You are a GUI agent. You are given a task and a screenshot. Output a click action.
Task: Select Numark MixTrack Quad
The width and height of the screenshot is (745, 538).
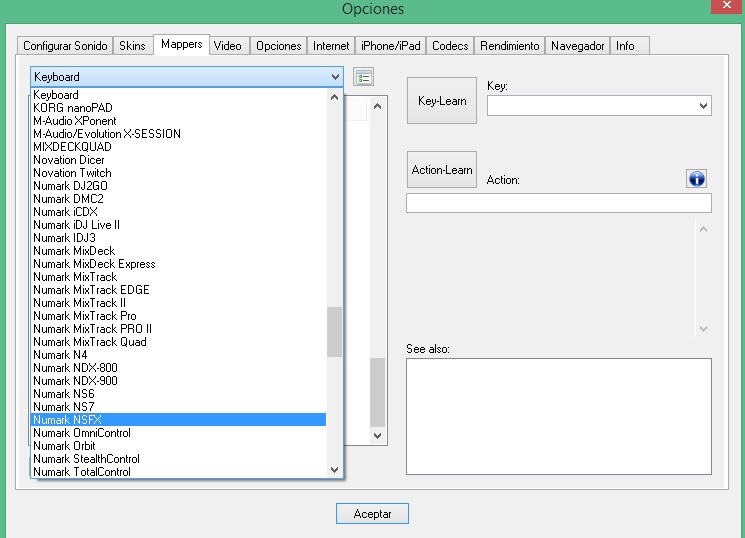point(179,342)
